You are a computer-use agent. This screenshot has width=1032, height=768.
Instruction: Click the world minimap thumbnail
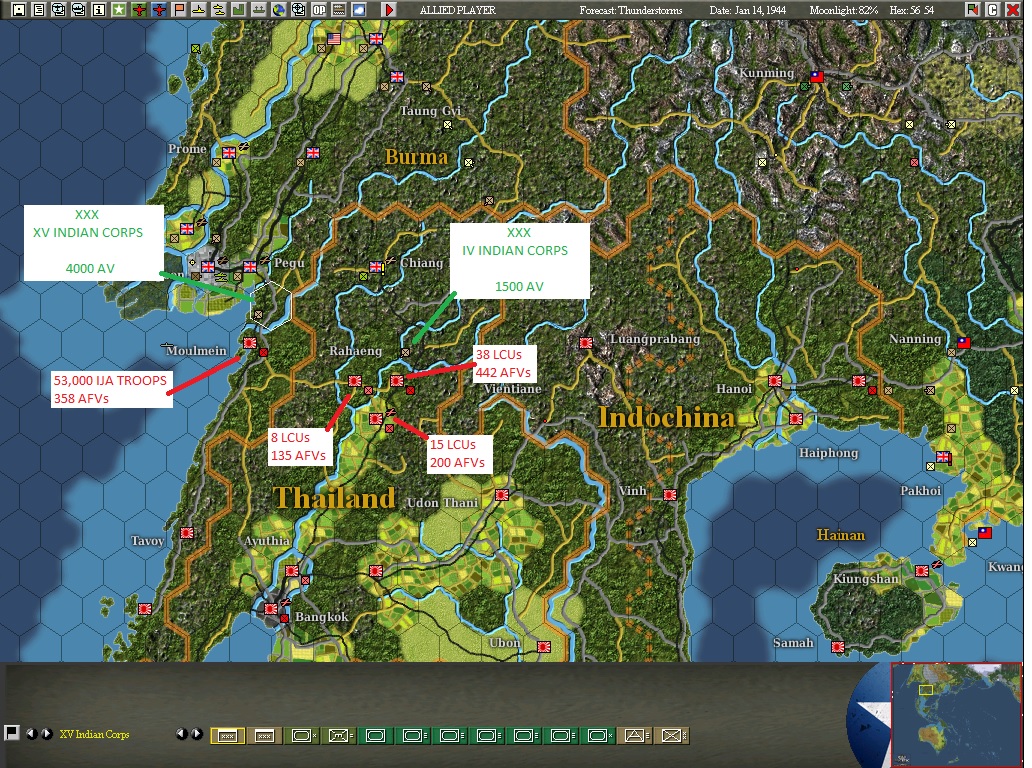[x=956, y=715]
